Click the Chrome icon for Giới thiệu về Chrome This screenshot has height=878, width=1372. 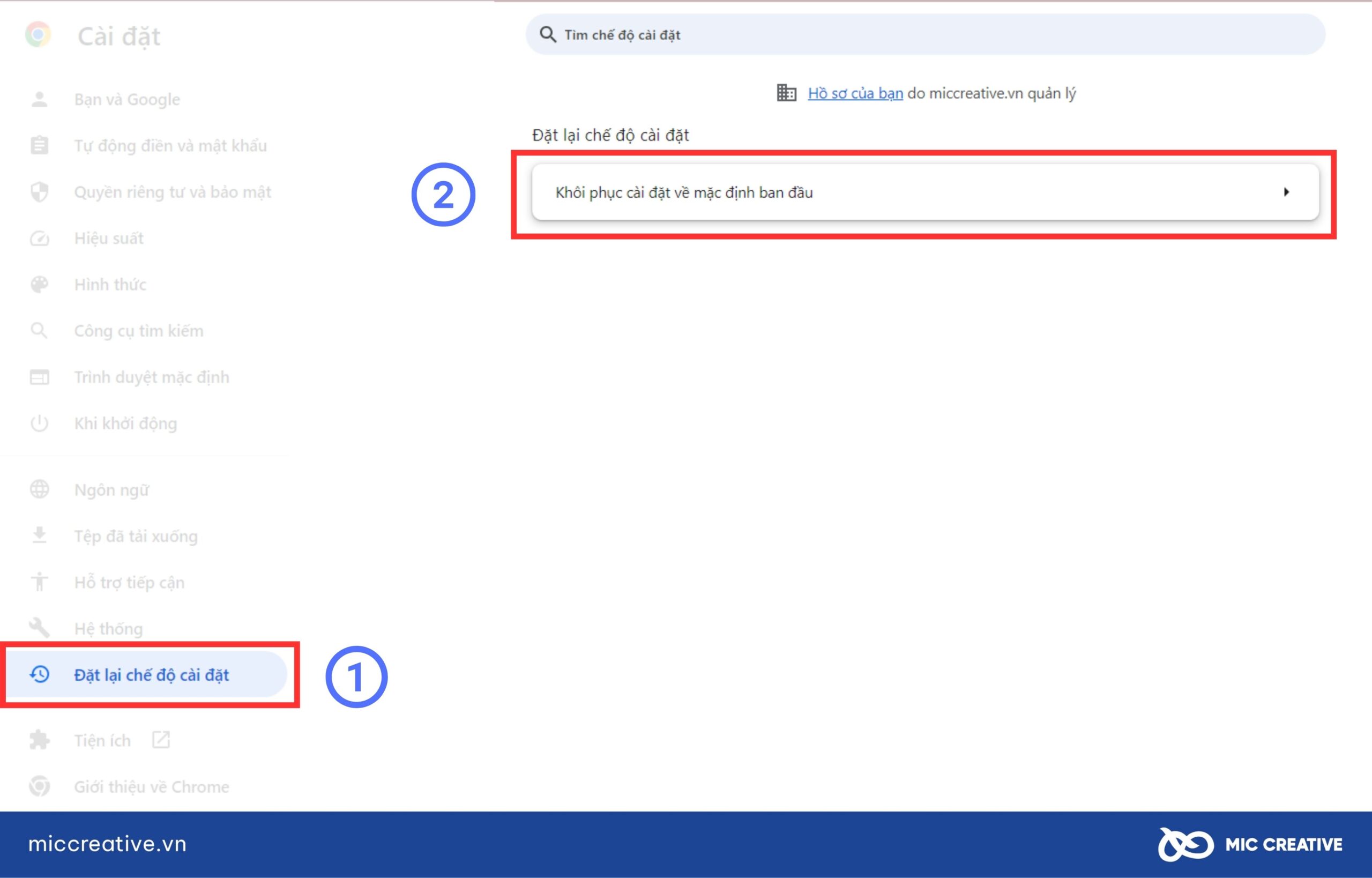pyautogui.click(x=39, y=786)
